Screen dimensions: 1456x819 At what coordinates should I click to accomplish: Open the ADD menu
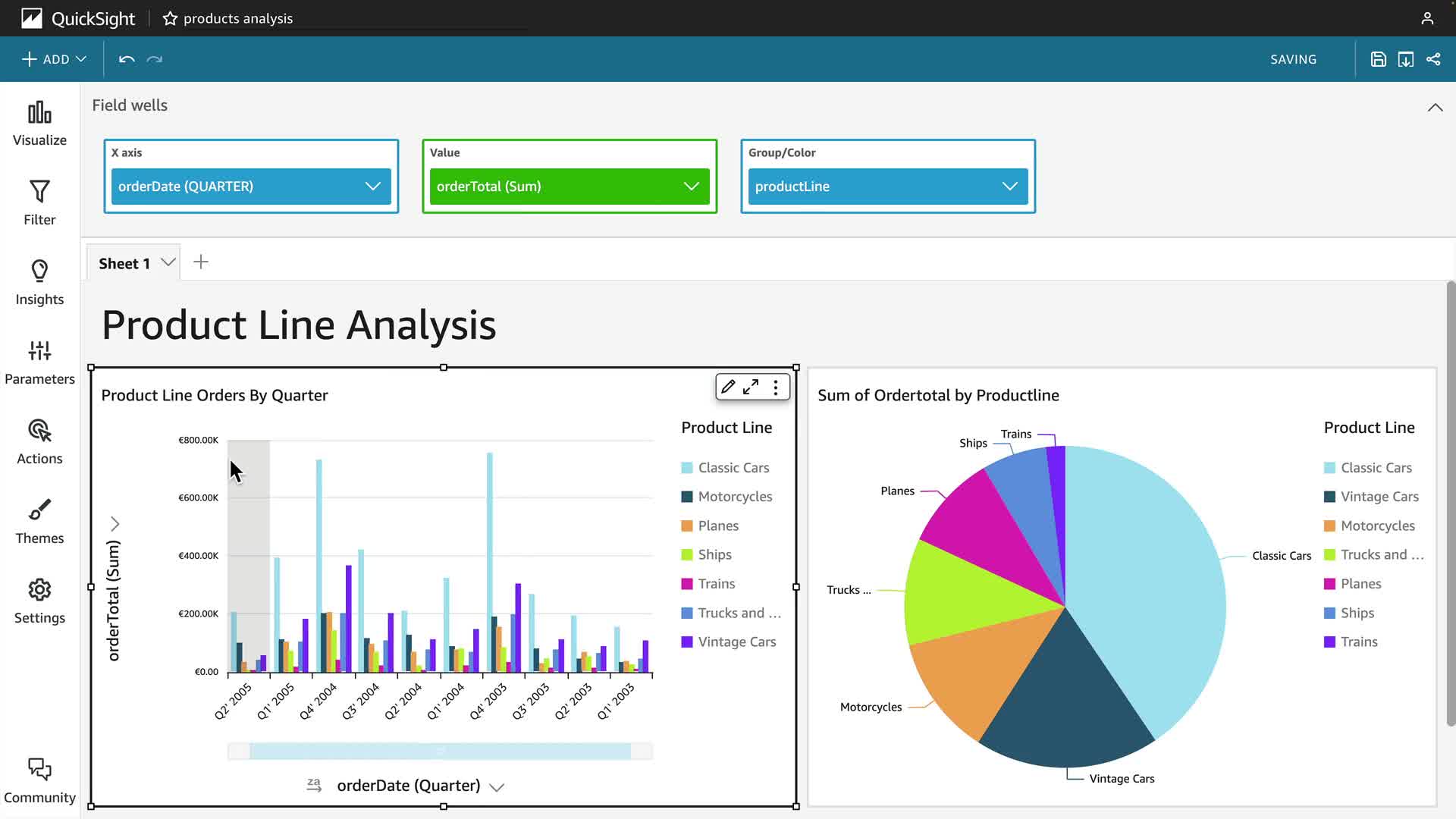54,59
